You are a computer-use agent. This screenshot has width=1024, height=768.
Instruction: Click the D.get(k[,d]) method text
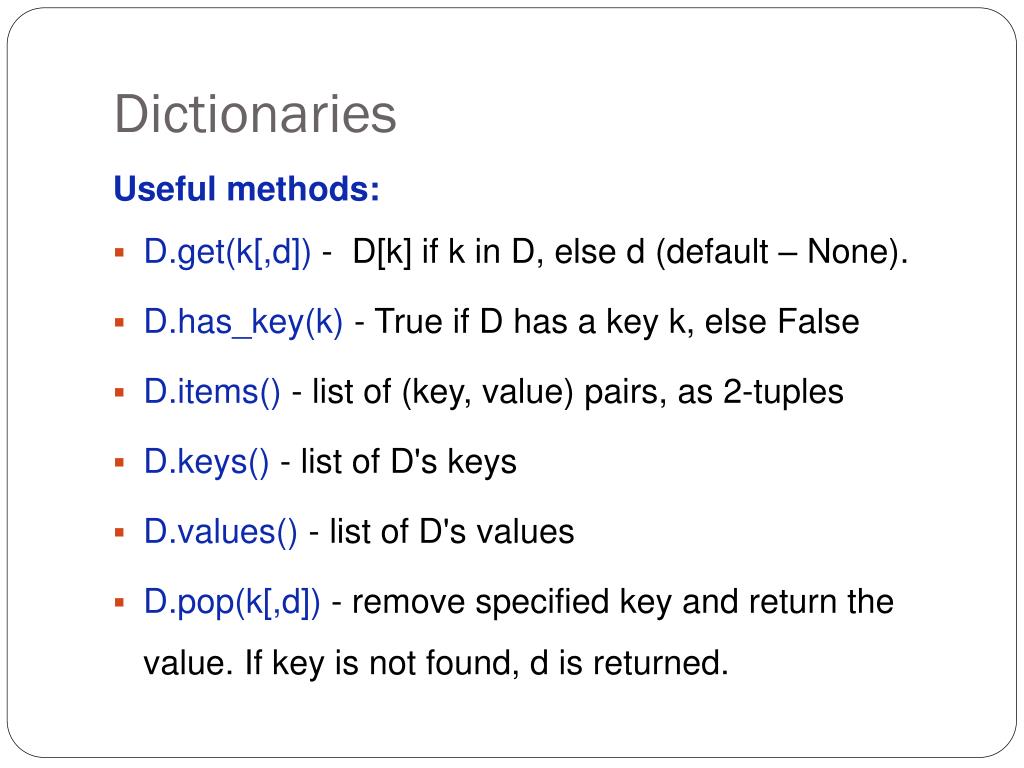227,252
